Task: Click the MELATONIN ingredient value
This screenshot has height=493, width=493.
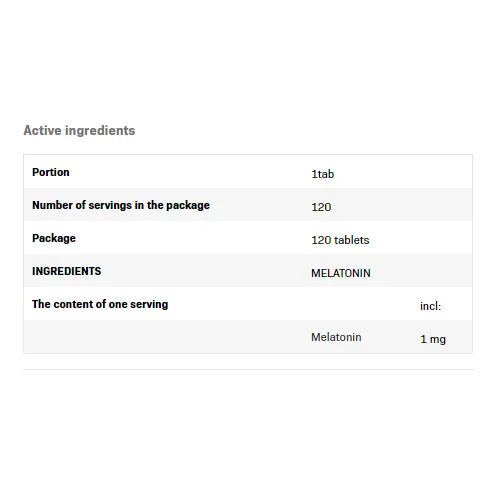Action: click(x=341, y=273)
